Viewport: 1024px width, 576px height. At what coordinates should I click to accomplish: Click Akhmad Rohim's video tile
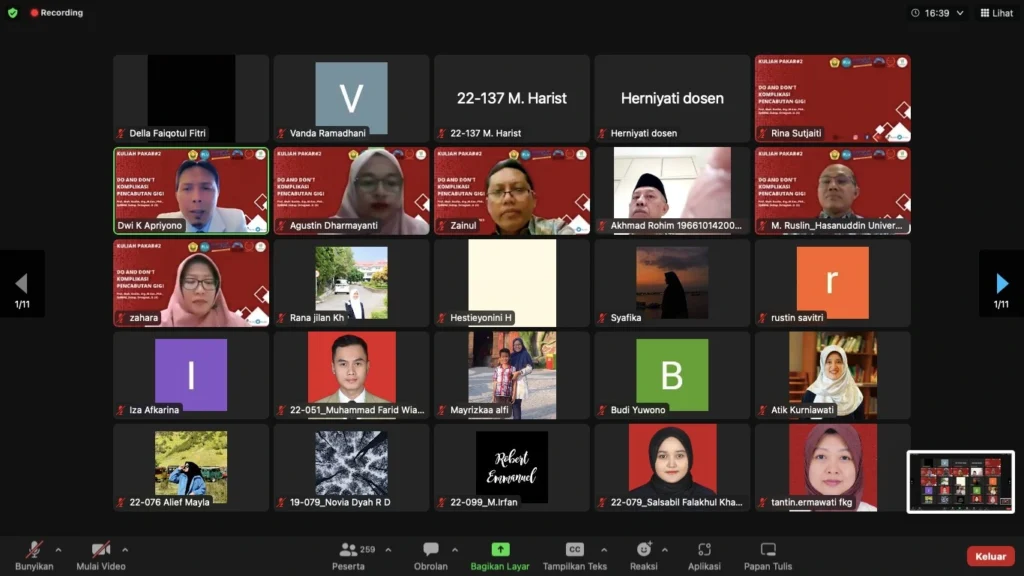point(672,191)
